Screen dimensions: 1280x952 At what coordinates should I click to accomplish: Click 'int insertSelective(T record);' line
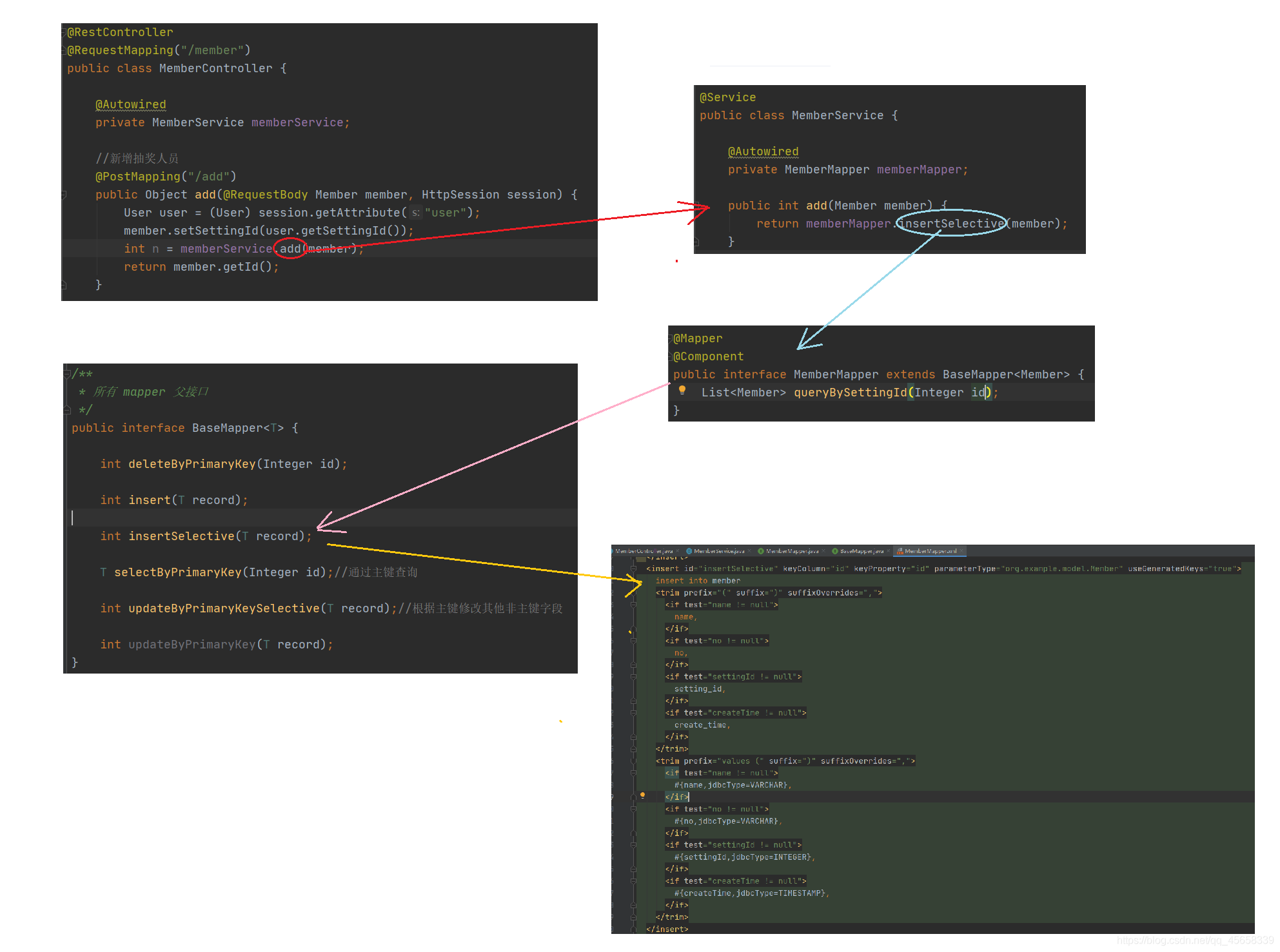206,536
